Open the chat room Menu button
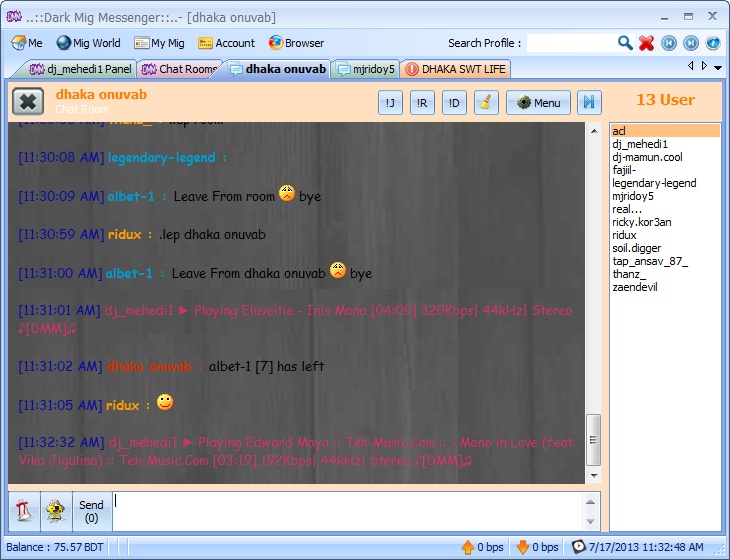The width and height of the screenshot is (730, 560). [x=538, y=102]
